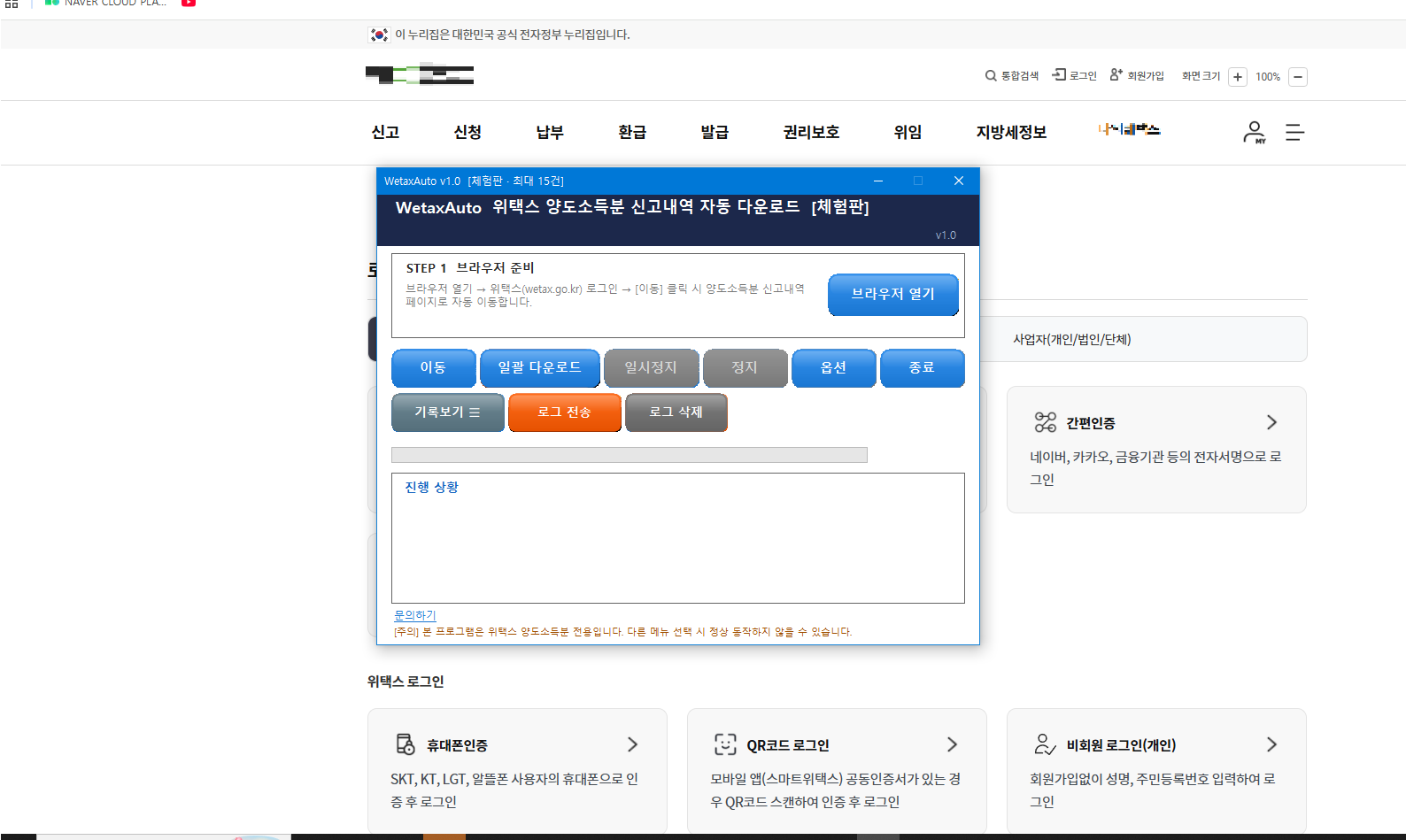The height and width of the screenshot is (840, 1406).
Task: Open the 위임 menu
Action: [908, 132]
